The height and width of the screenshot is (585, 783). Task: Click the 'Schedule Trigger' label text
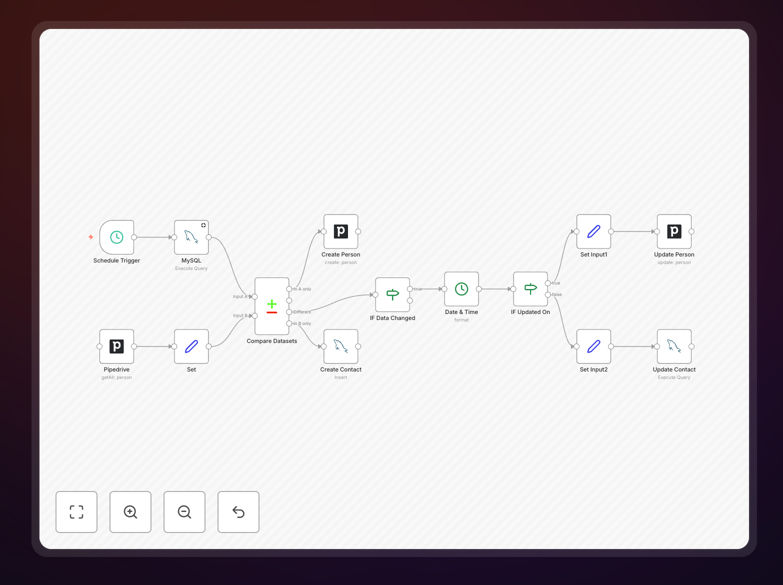click(x=116, y=261)
